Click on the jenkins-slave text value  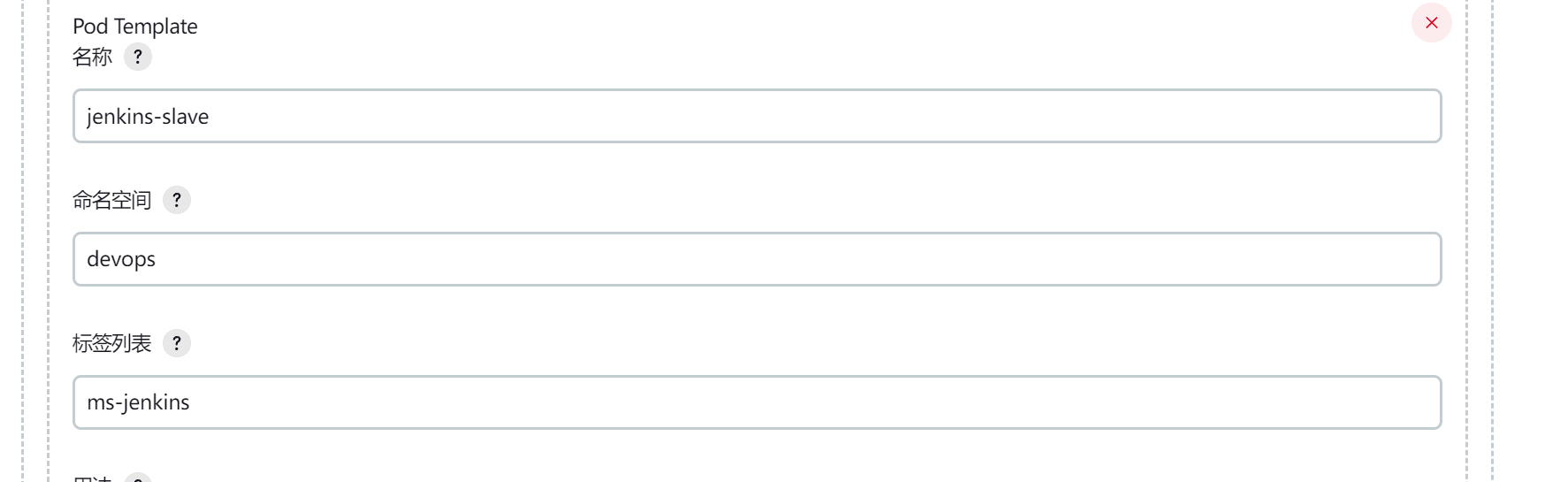(x=148, y=117)
